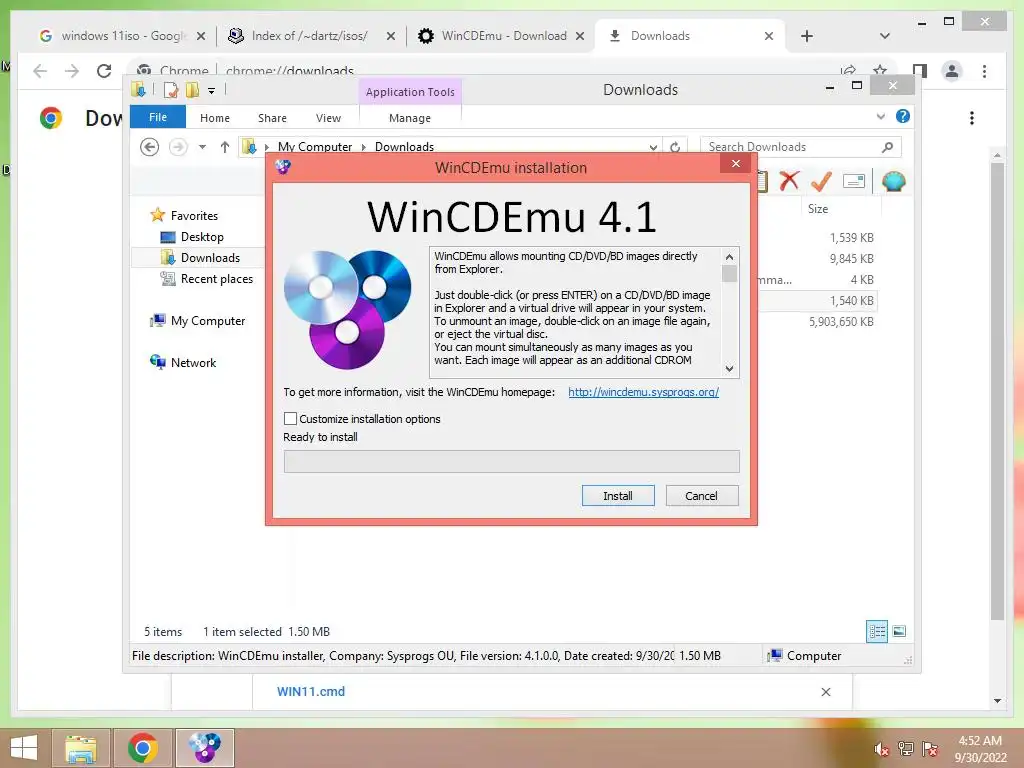Open the Share ribbon tab
This screenshot has width=1024, height=768.
(272, 118)
